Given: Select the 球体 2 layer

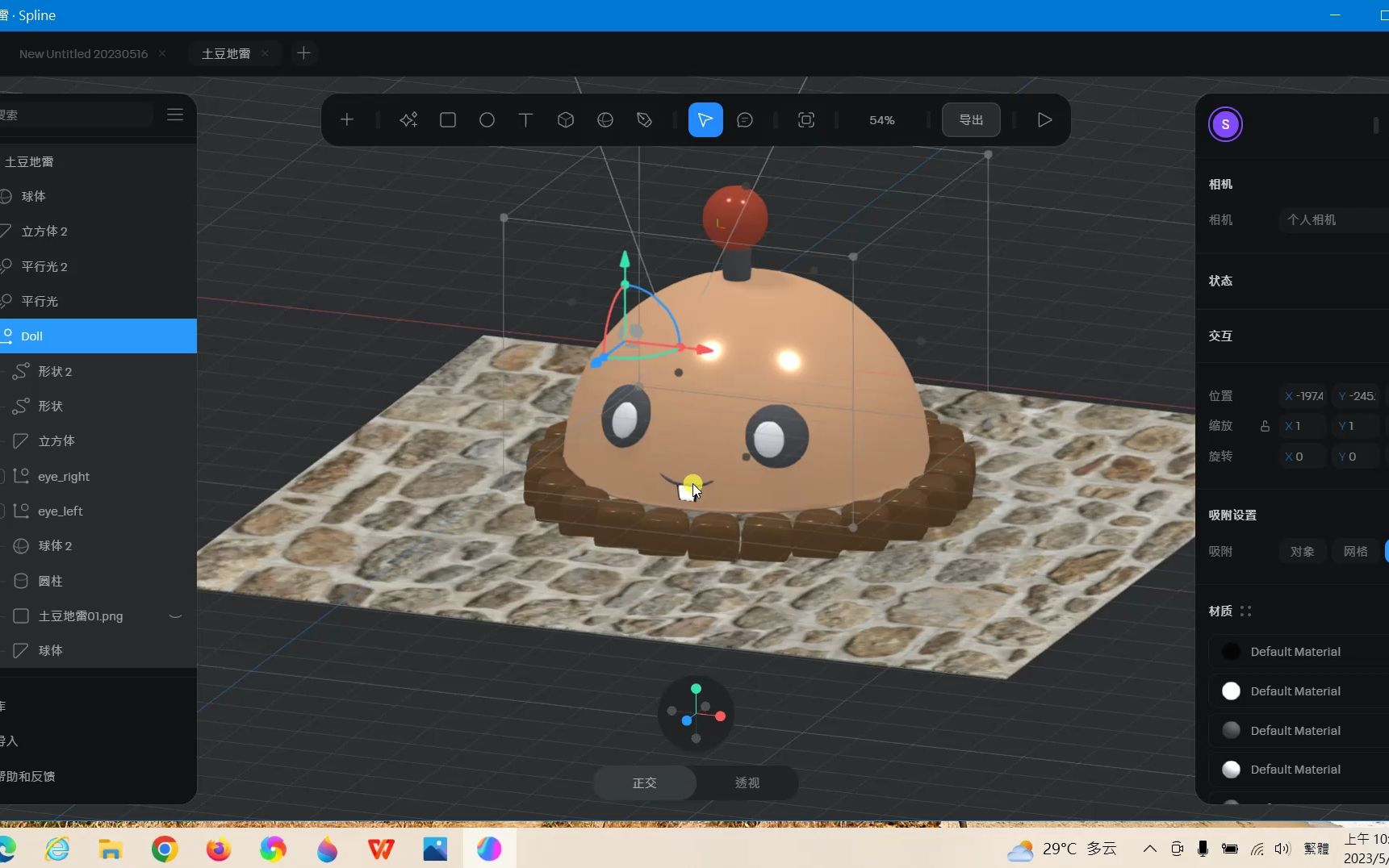Looking at the screenshot, I should (x=98, y=546).
